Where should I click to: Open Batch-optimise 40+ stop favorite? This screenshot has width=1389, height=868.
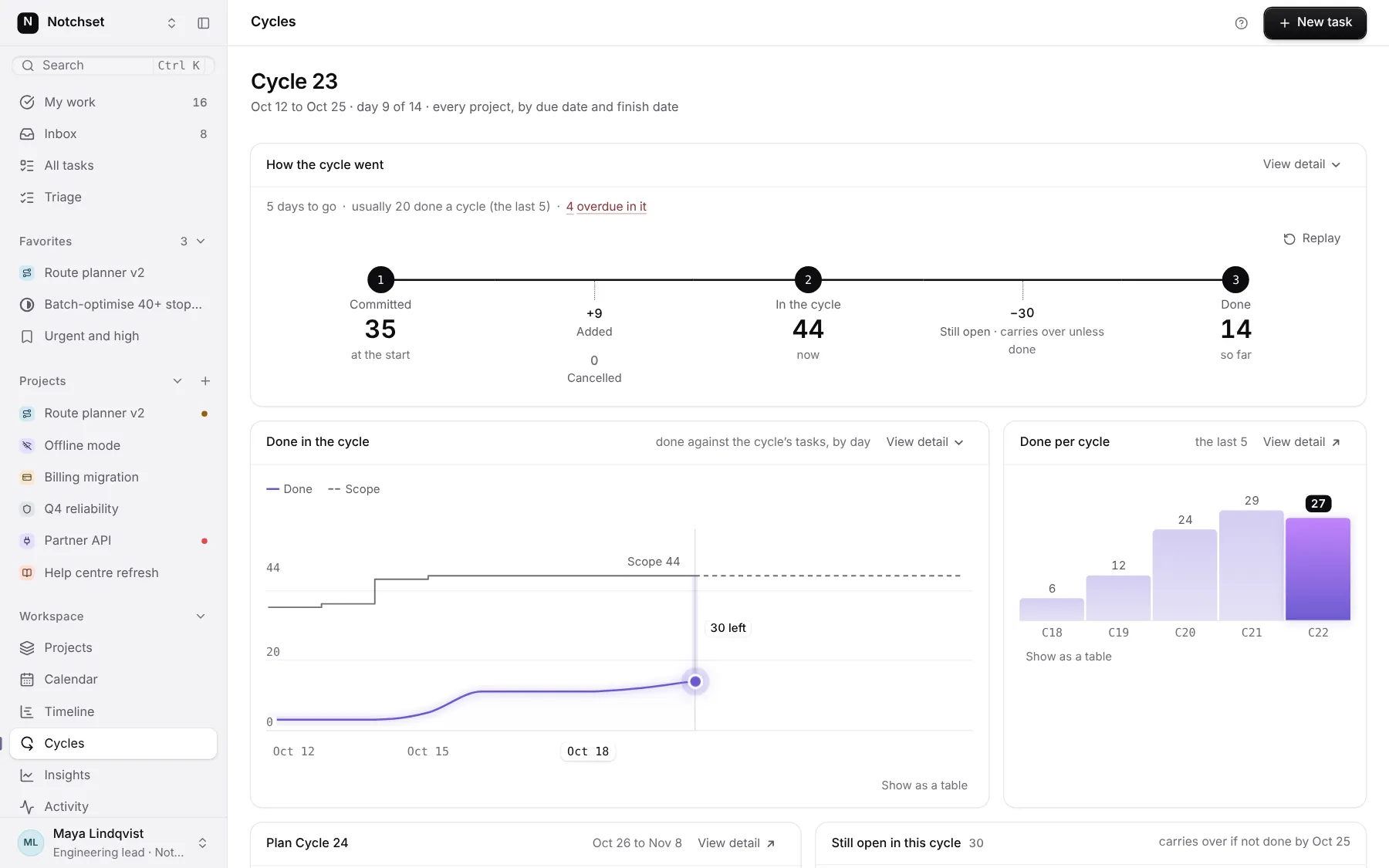point(113,304)
